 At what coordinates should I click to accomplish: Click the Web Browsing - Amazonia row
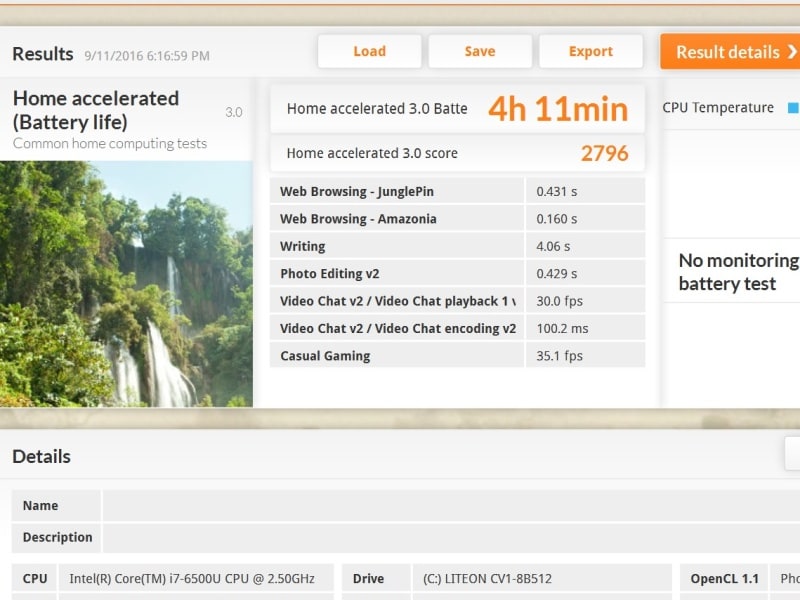click(457, 219)
